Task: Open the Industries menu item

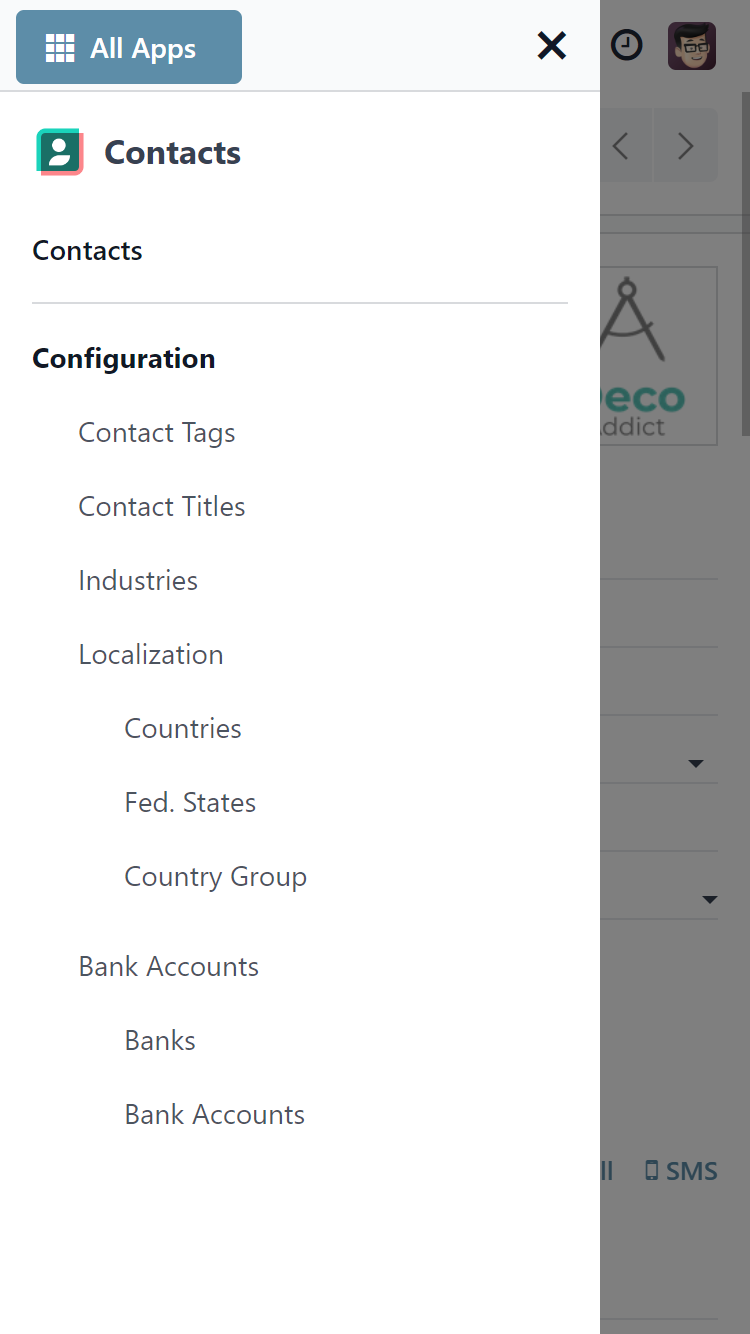Action: click(x=138, y=580)
